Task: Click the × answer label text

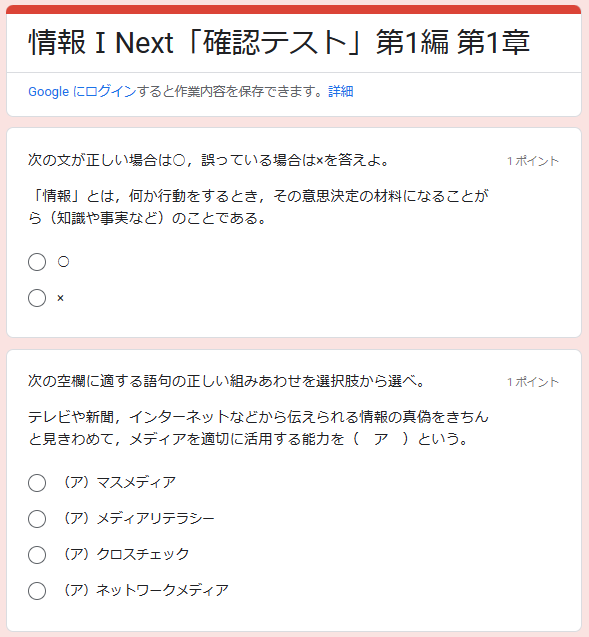Action: pos(61,298)
